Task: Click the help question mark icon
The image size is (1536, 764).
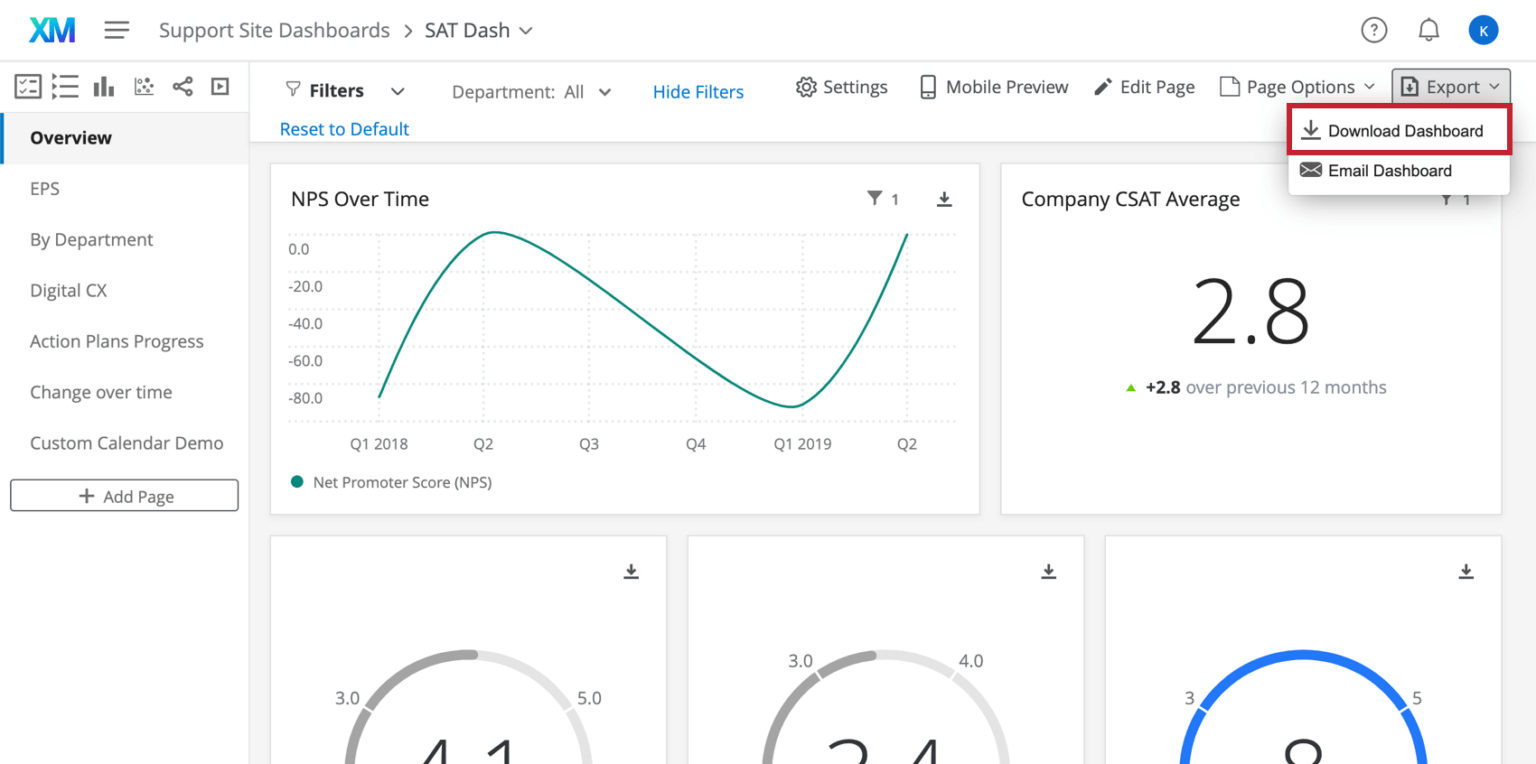Action: 1374,30
